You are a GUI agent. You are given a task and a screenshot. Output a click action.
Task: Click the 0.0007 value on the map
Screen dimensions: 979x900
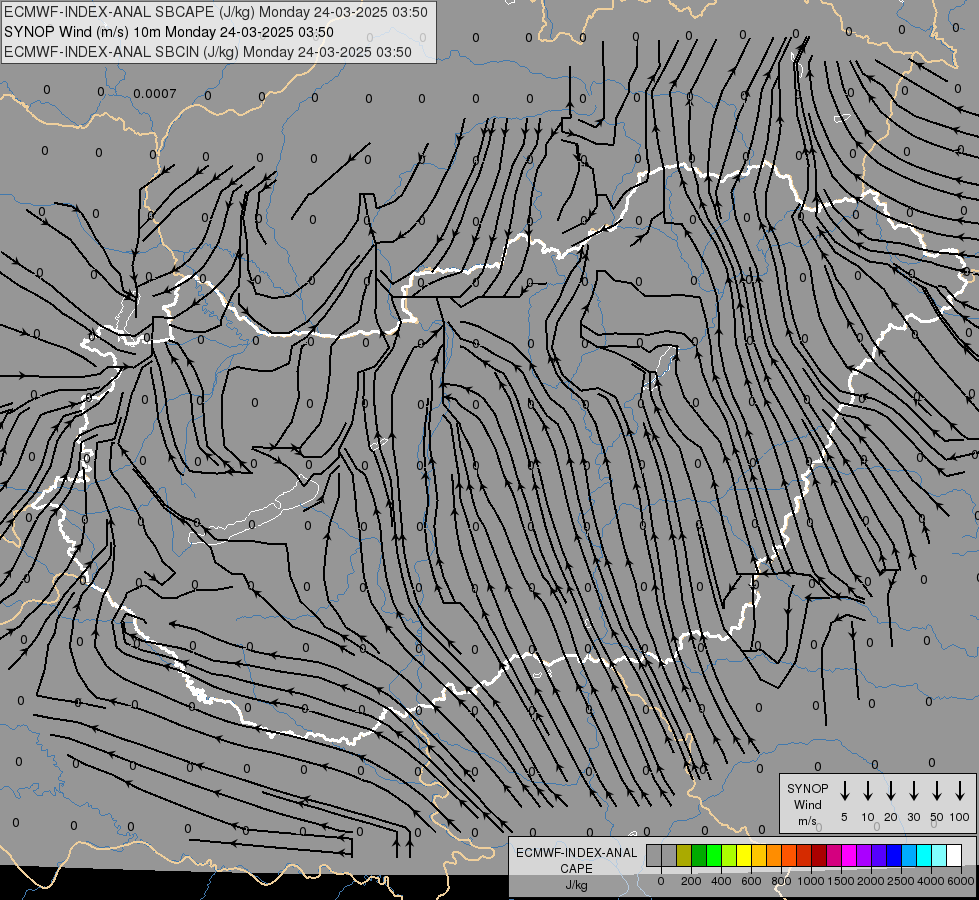tap(155, 94)
